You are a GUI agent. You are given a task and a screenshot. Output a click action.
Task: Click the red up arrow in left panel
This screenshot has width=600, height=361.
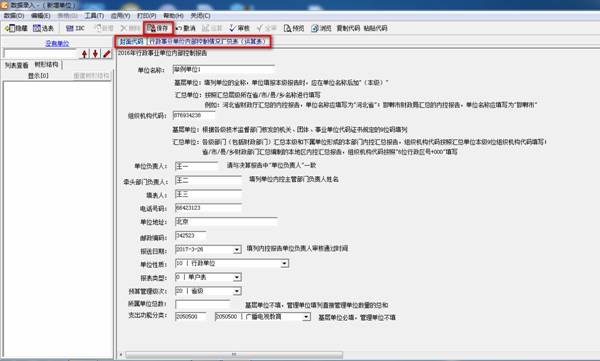(x=85, y=54)
